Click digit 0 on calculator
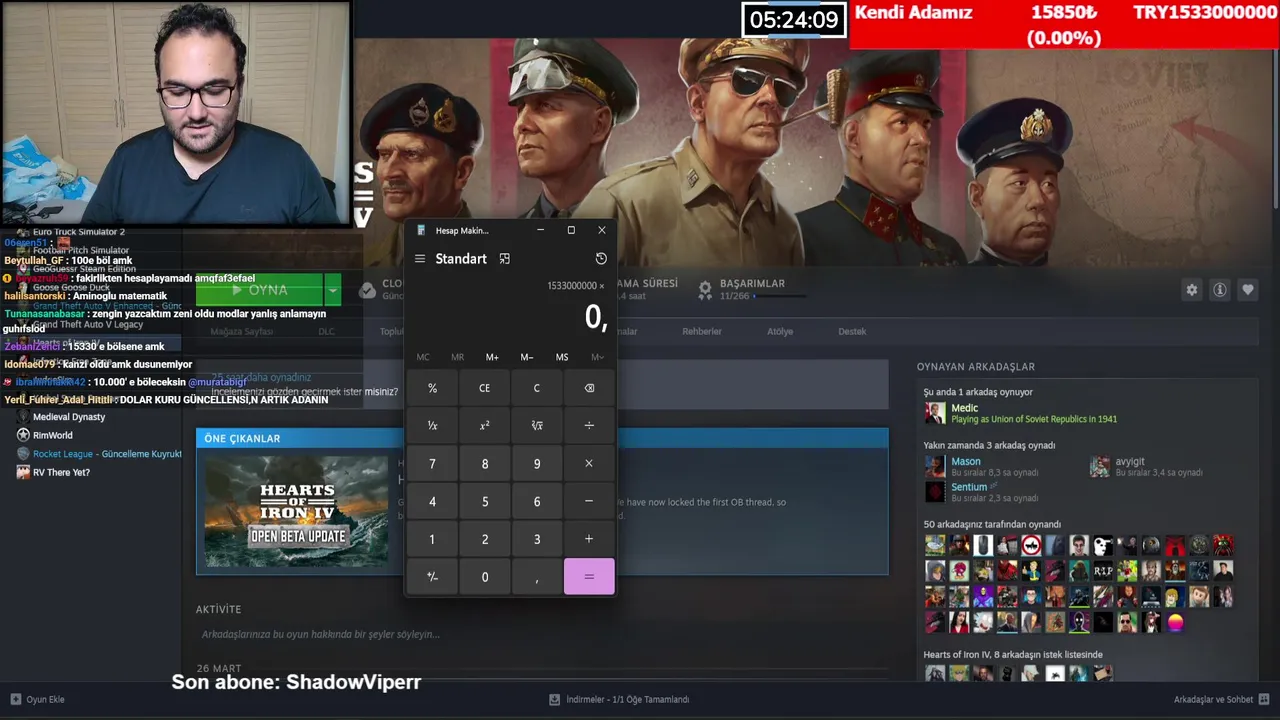 [484, 577]
